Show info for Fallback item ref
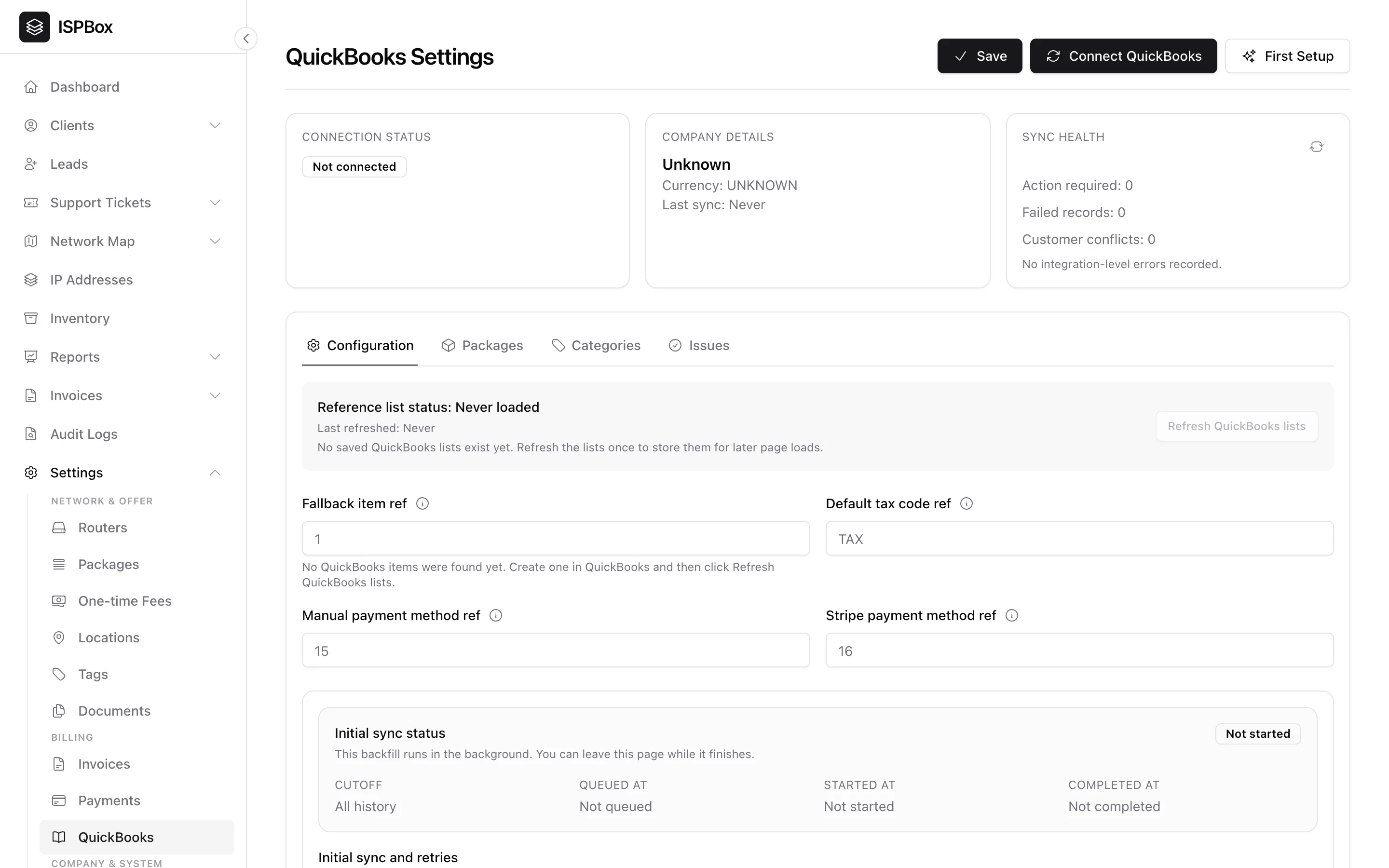Image resolution: width=1389 pixels, height=868 pixels. pos(422,503)
